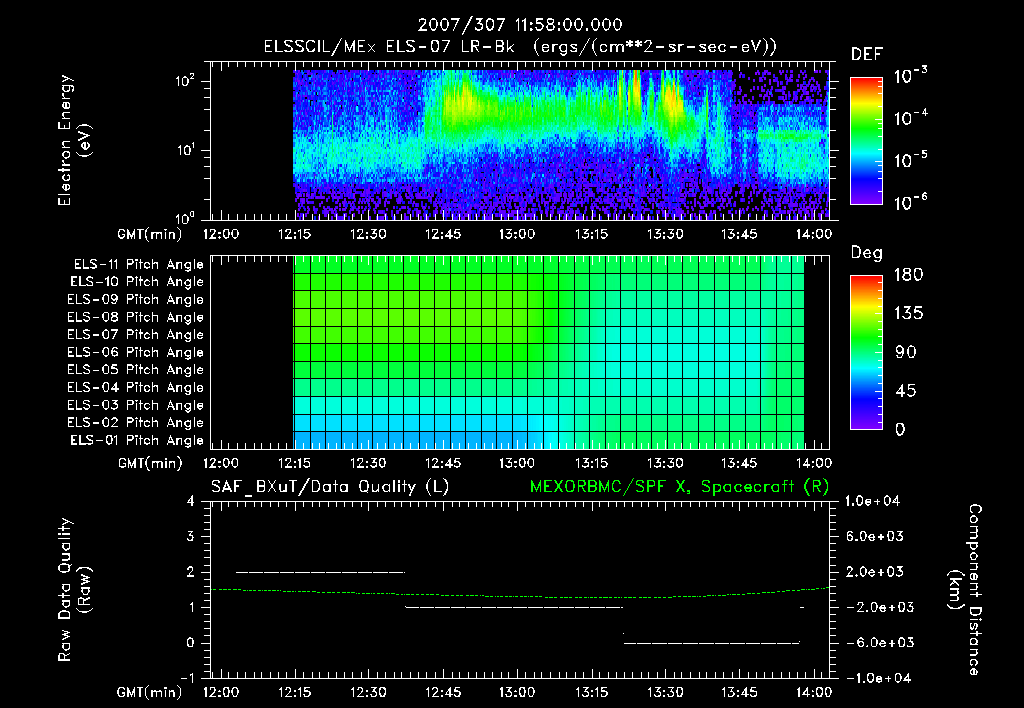Select the ELS-06 Pitch Angle row label
Image resolution: width=1024 pixels, height=708 pixels.
[x=136, y=352]
